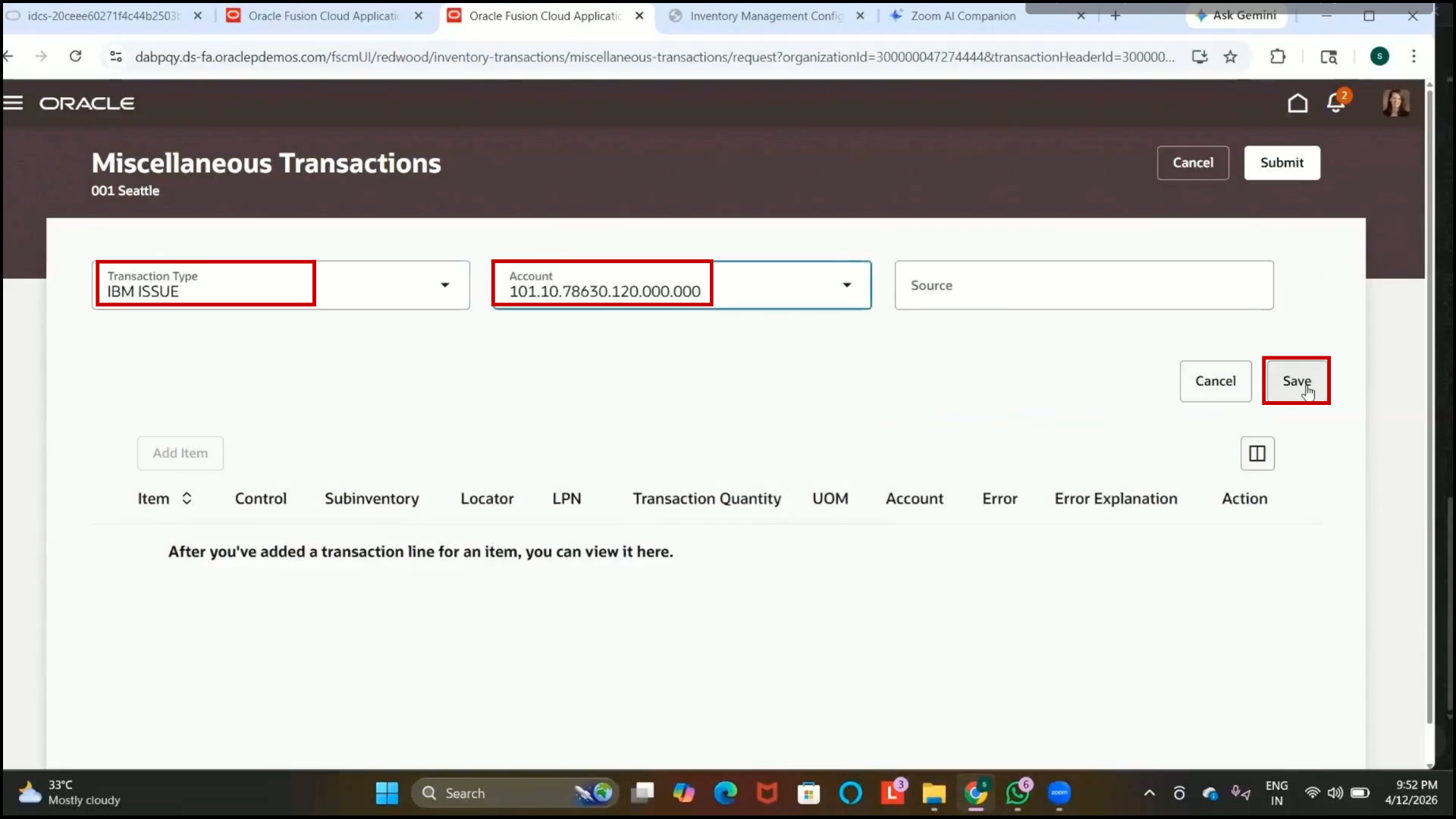Open browser extensions puzzle icon
The width and height of the screenshot is (1456, 819).
click(1278, 56)
